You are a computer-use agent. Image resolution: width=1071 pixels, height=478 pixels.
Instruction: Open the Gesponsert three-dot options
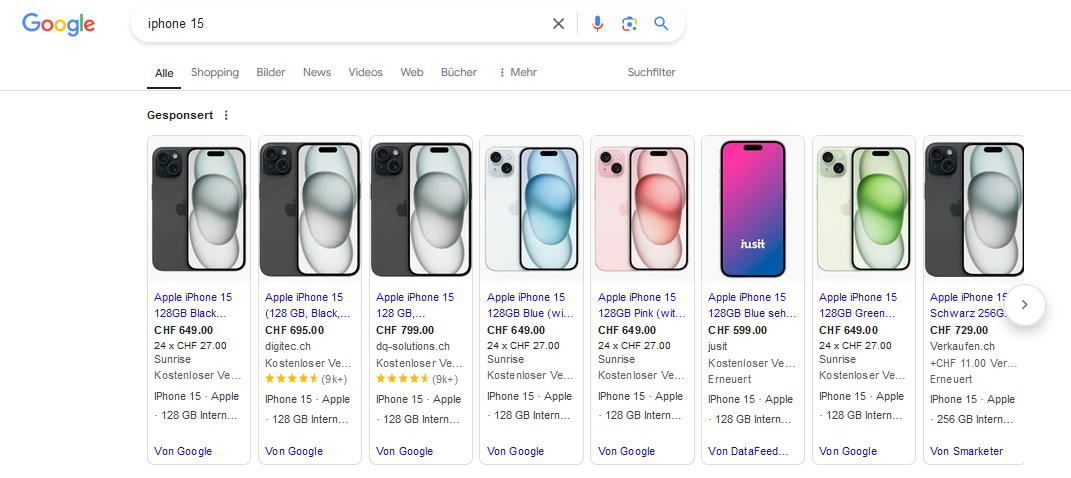coord(226,115)
